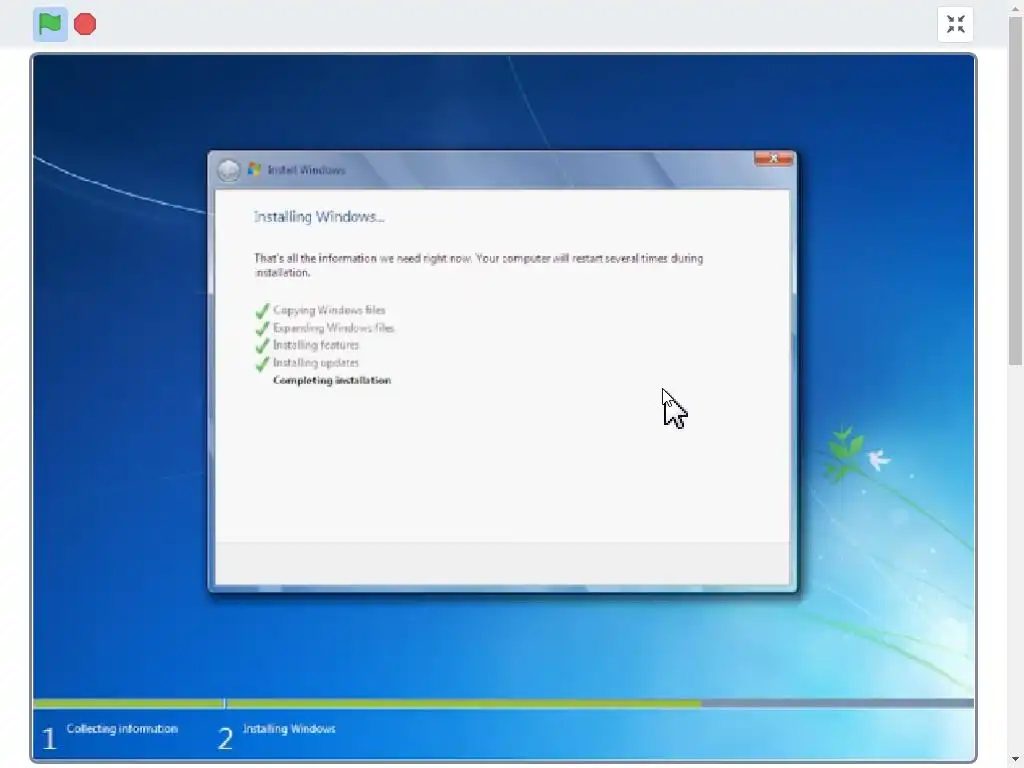
Task: Click the page vertical scrollbar thumb
Action: (1015, 191)
